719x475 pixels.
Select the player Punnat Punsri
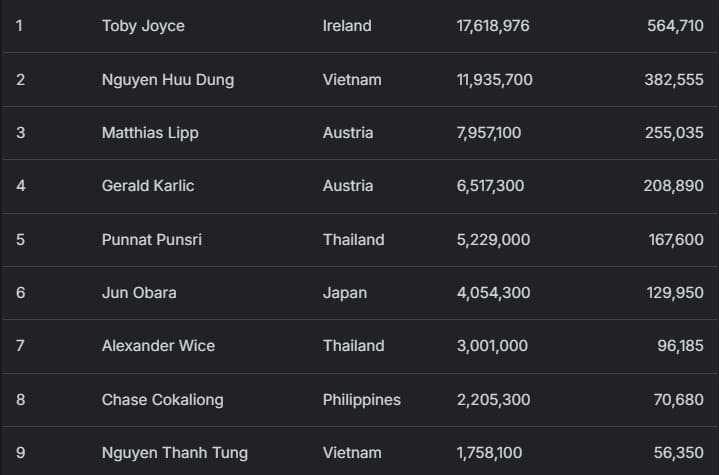(x=151, y=240)
